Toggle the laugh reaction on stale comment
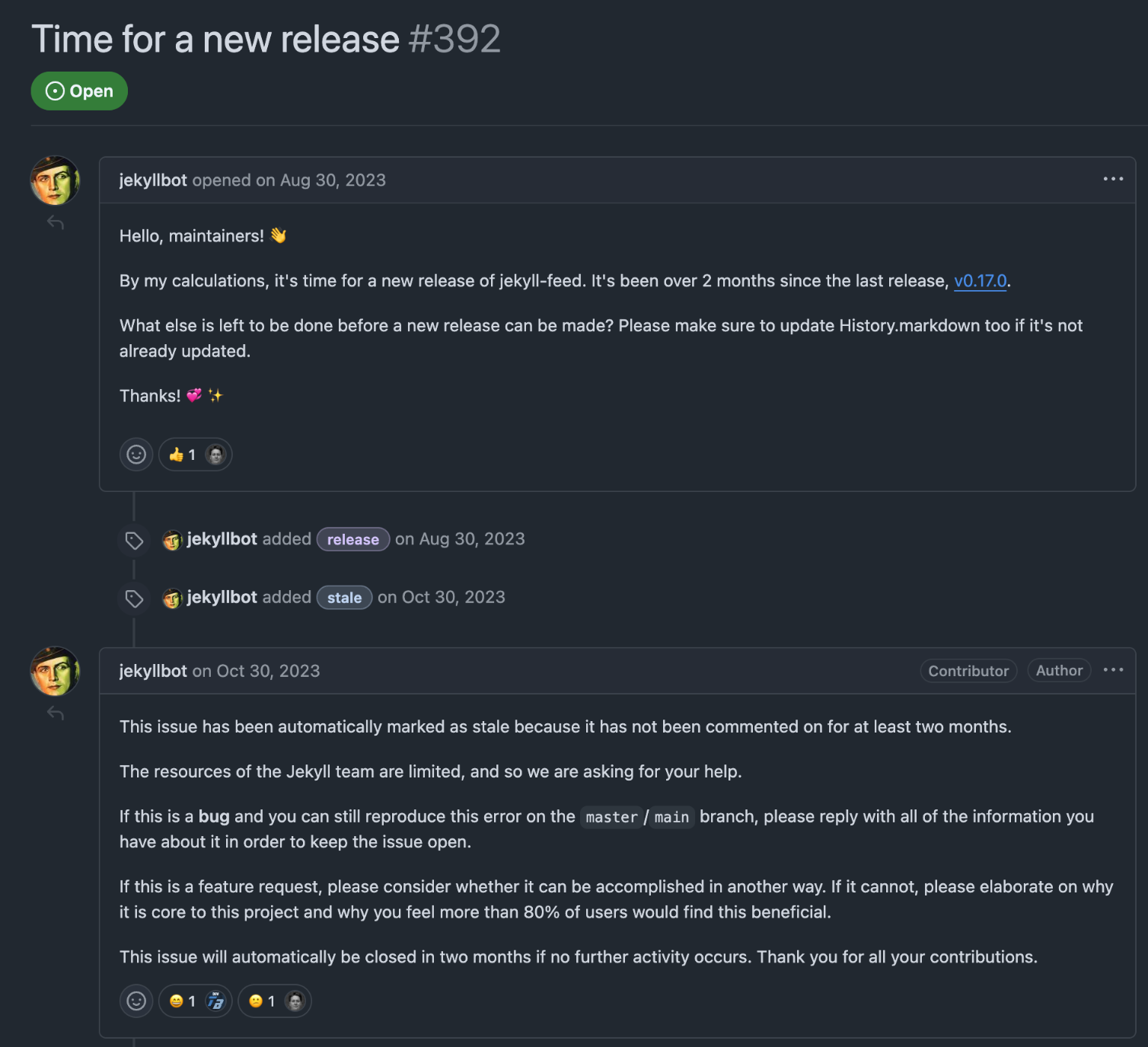The width and height of the screenshot is (1148, 1047). 183,1001
